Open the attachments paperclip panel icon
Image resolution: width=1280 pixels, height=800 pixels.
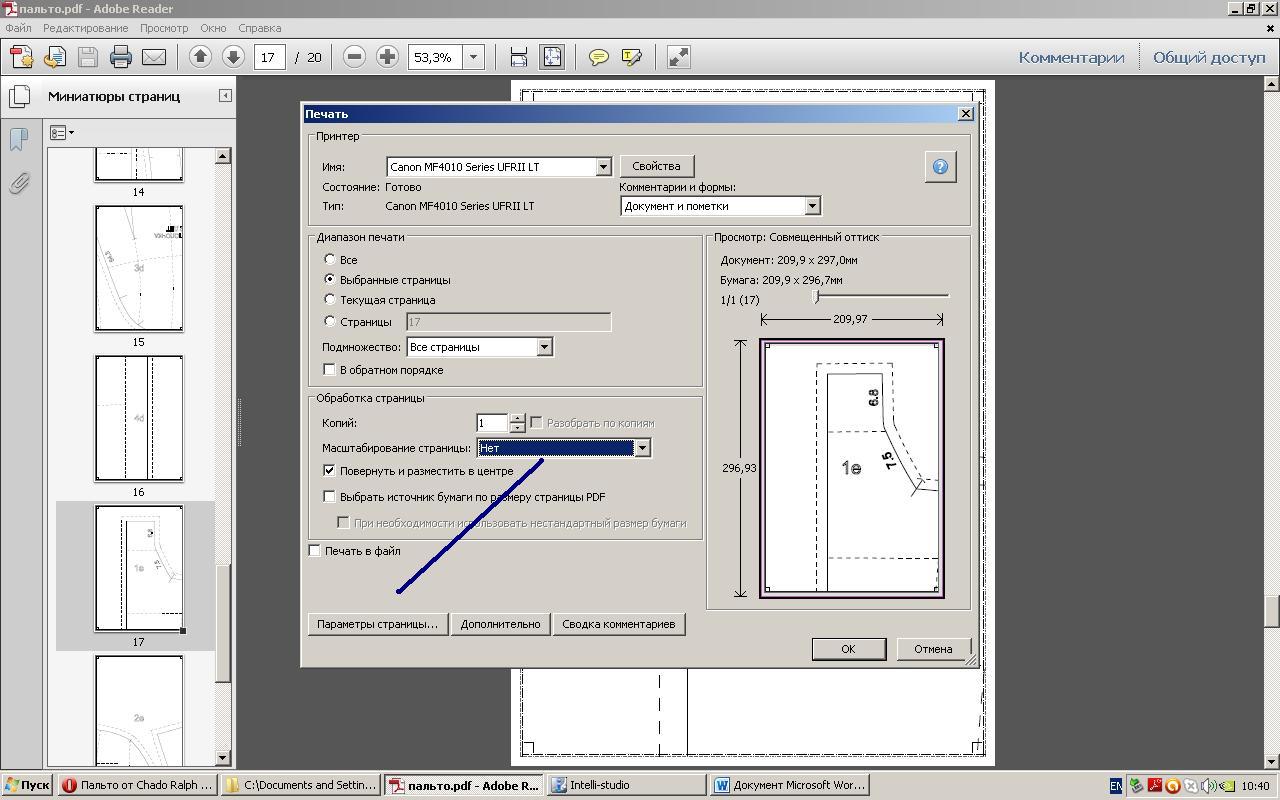pyautogui.click(x=19, y=183)
